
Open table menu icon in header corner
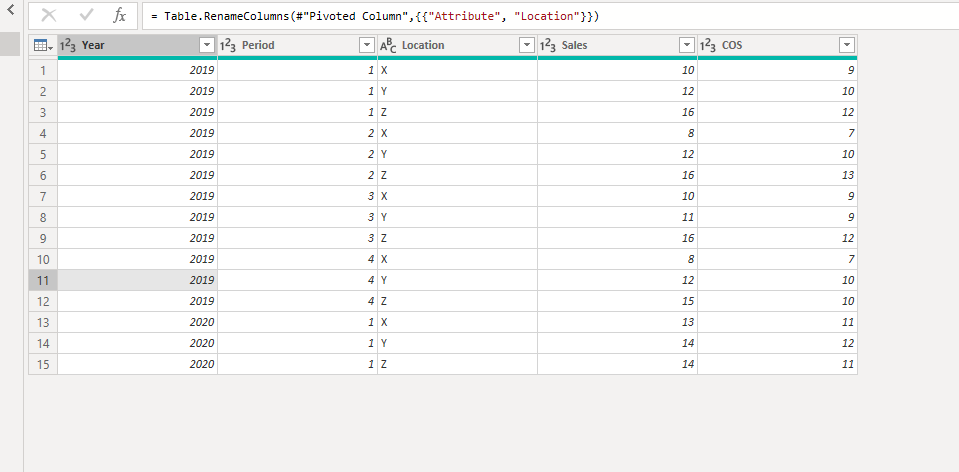tap(43, 45)
